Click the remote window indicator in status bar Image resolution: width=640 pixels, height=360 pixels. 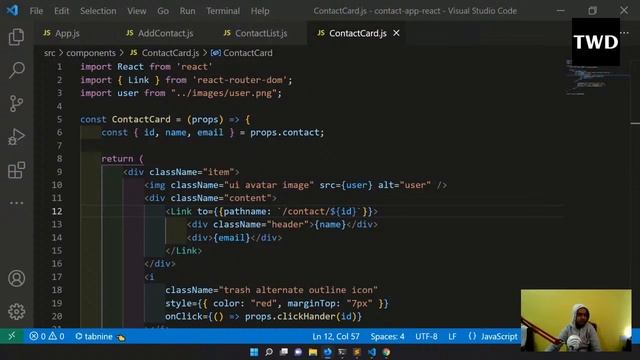(x=12, y=336)
